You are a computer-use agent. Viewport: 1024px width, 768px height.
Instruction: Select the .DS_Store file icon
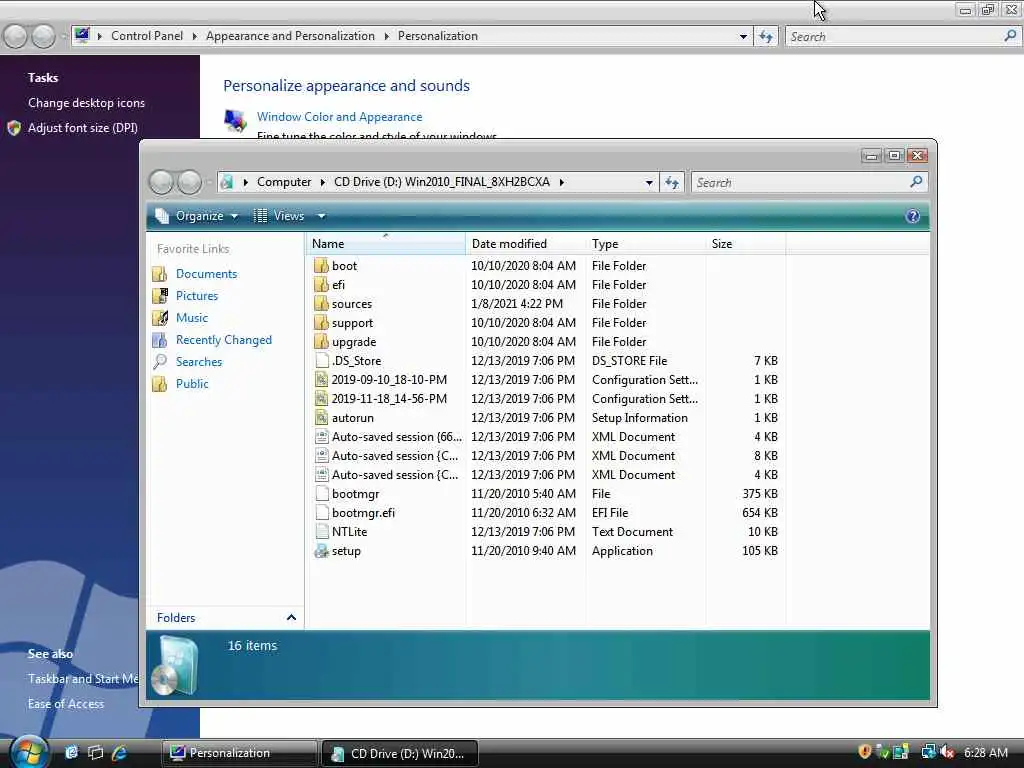point(321,360)
